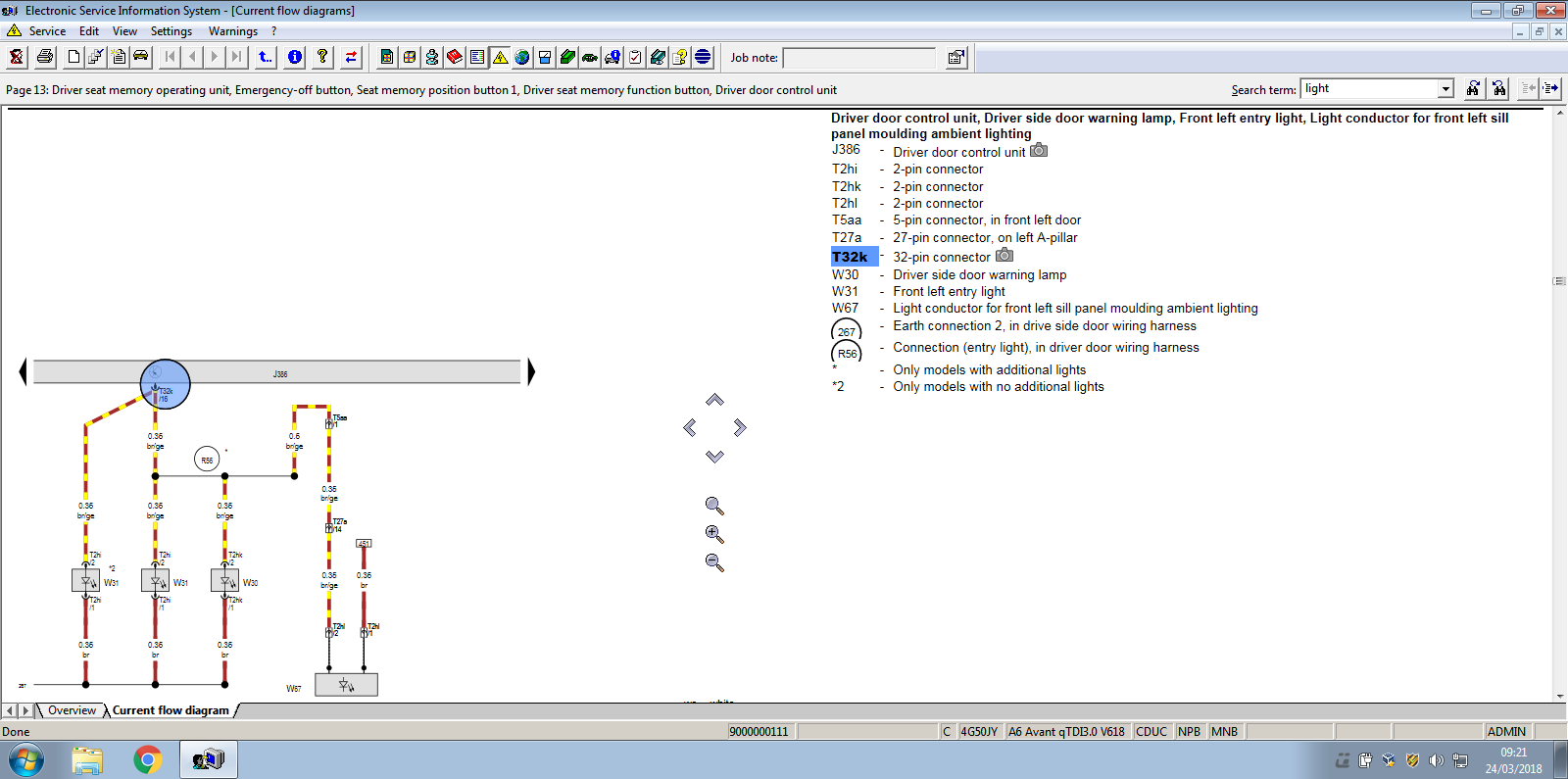Click the printer icon in the toolbar
Image resolution: width=1568 pixels, height=779 pixels.
[x=45, y=57]
